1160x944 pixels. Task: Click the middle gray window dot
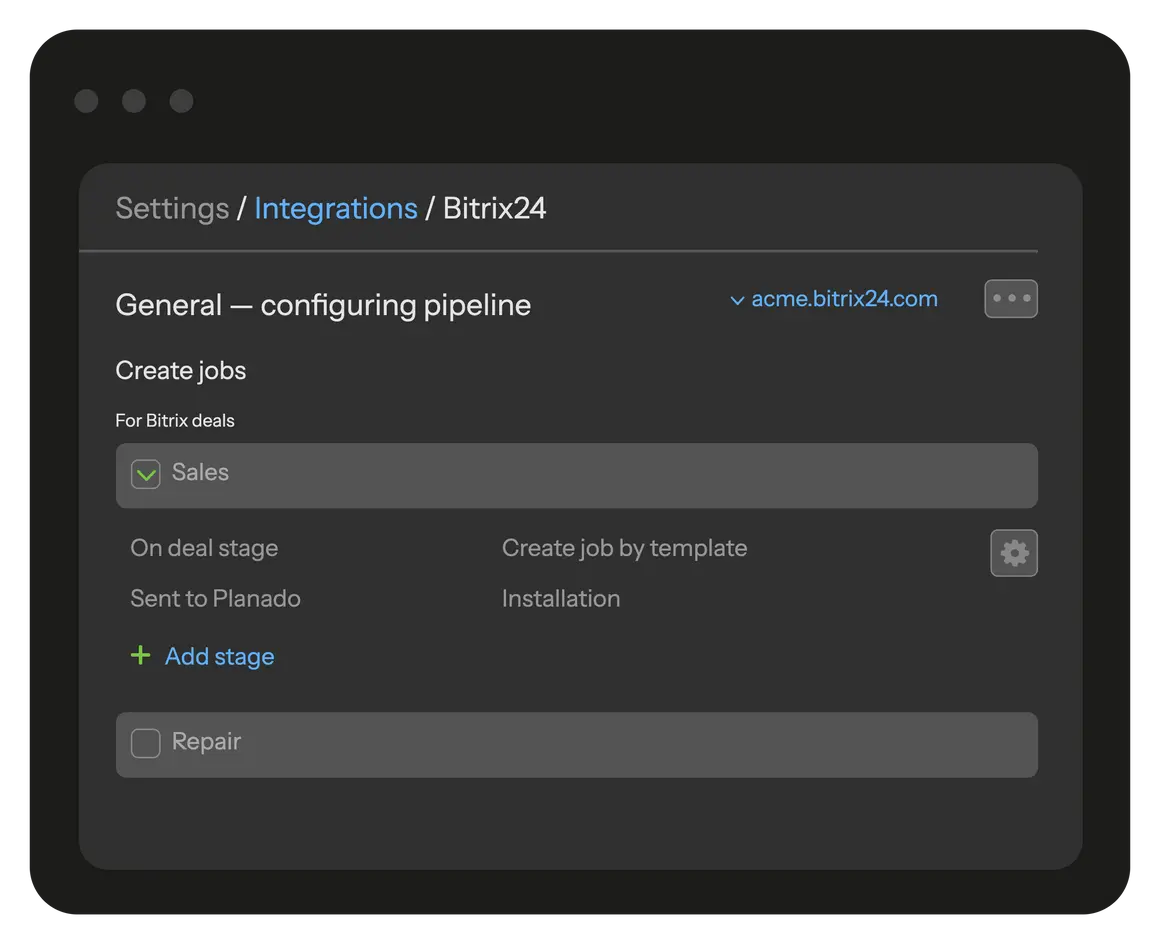point(134,101)
